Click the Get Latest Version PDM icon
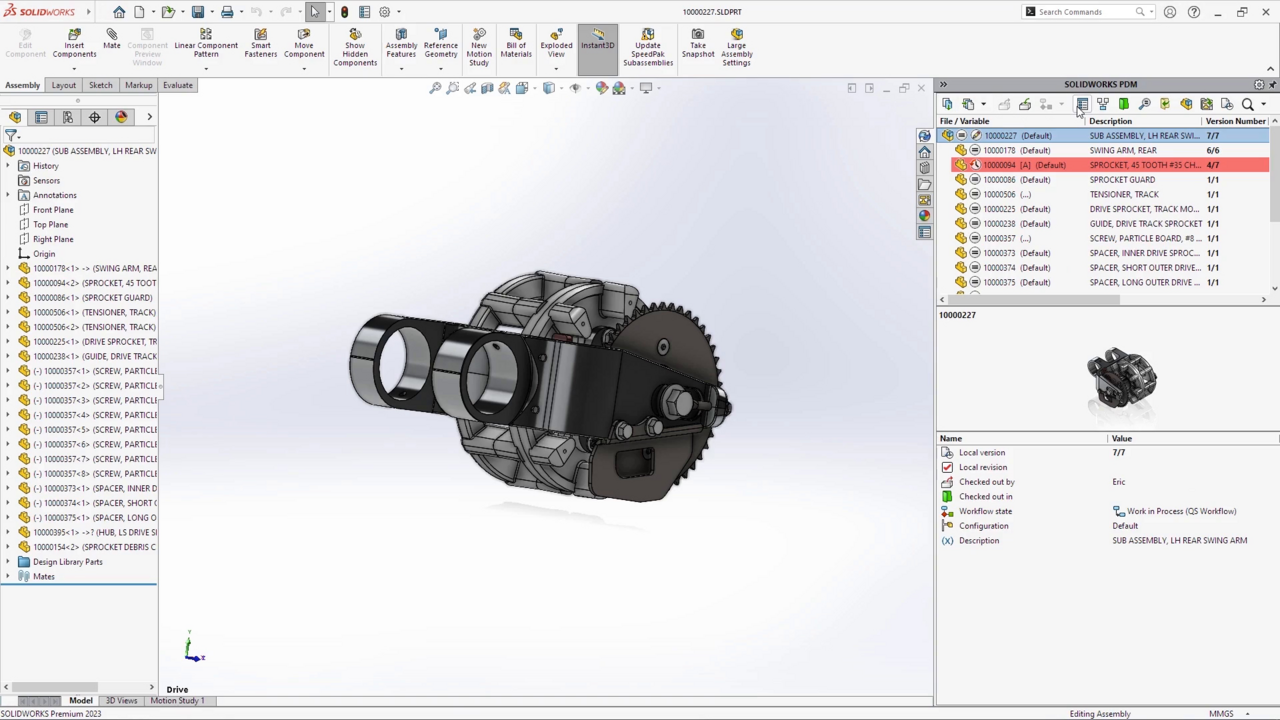 (947, 104)
